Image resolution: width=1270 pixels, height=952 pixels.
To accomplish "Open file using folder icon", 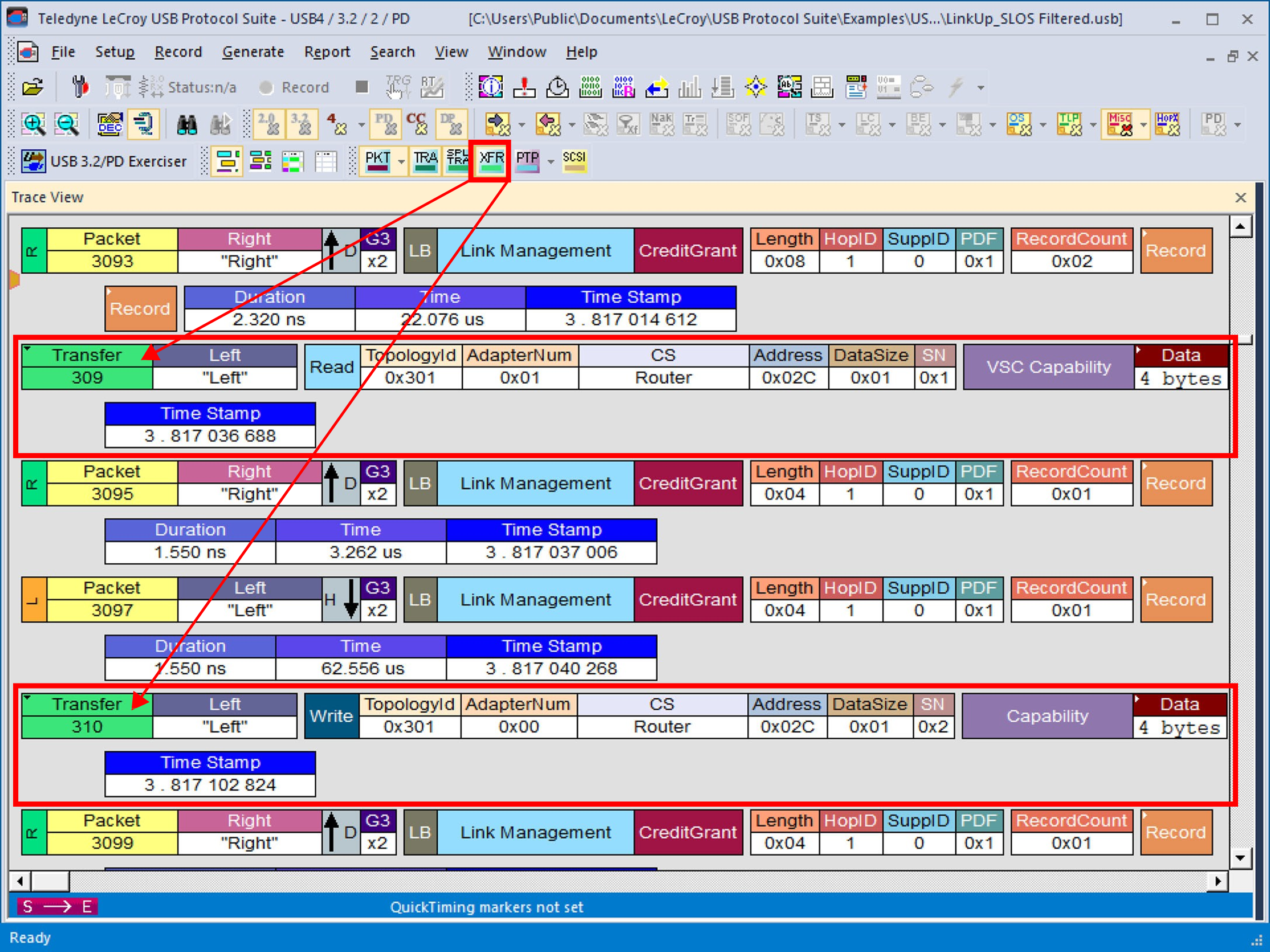I will tap(32, 87).
